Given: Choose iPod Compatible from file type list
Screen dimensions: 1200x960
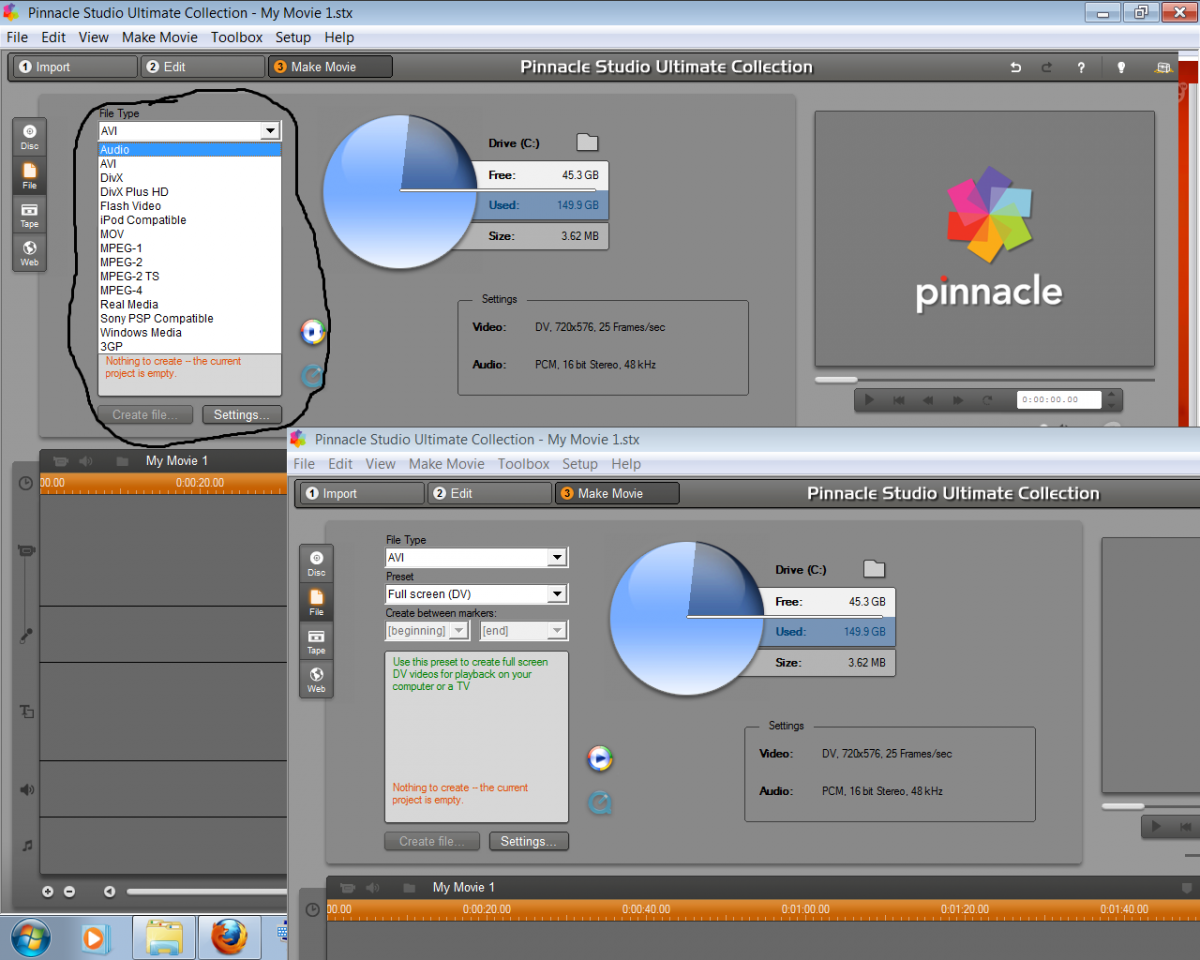Looking at the screenshot, I should click(x=190, y=220).
